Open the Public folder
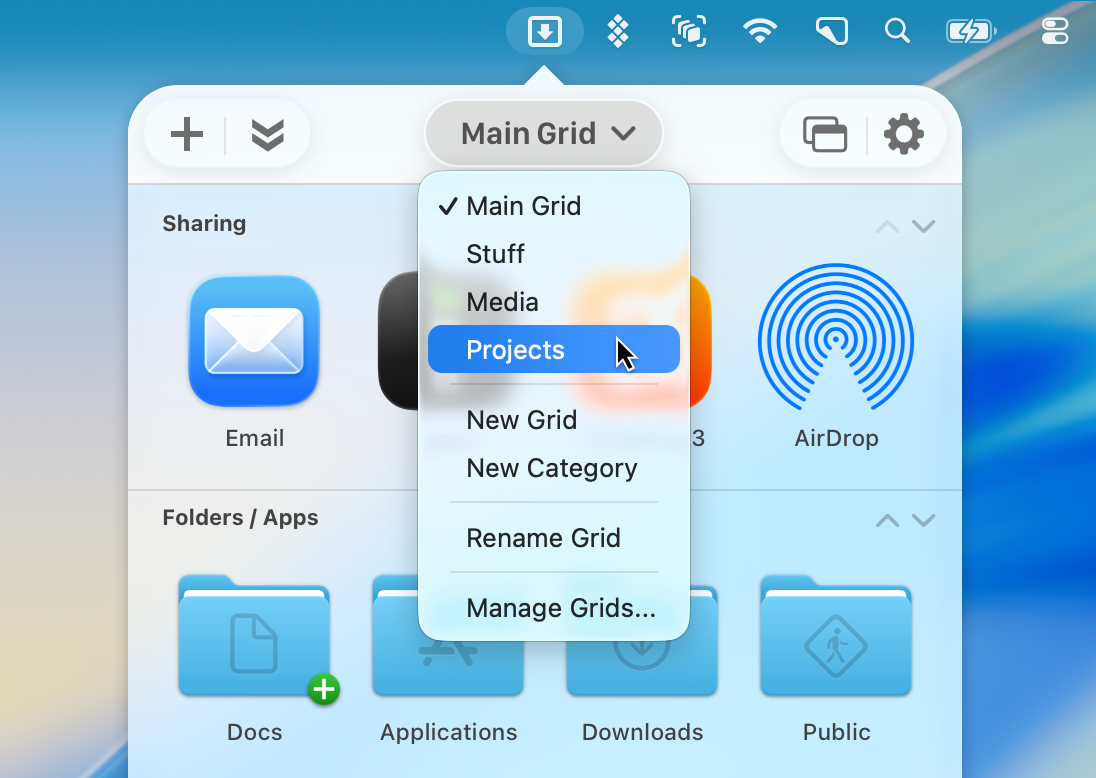This screenshot has height=778, width=1096. [x=836, y=637]
